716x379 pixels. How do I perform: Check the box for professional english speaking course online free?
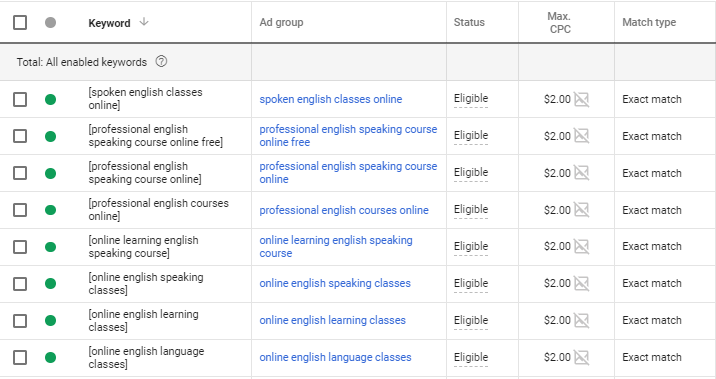[20, 136]
